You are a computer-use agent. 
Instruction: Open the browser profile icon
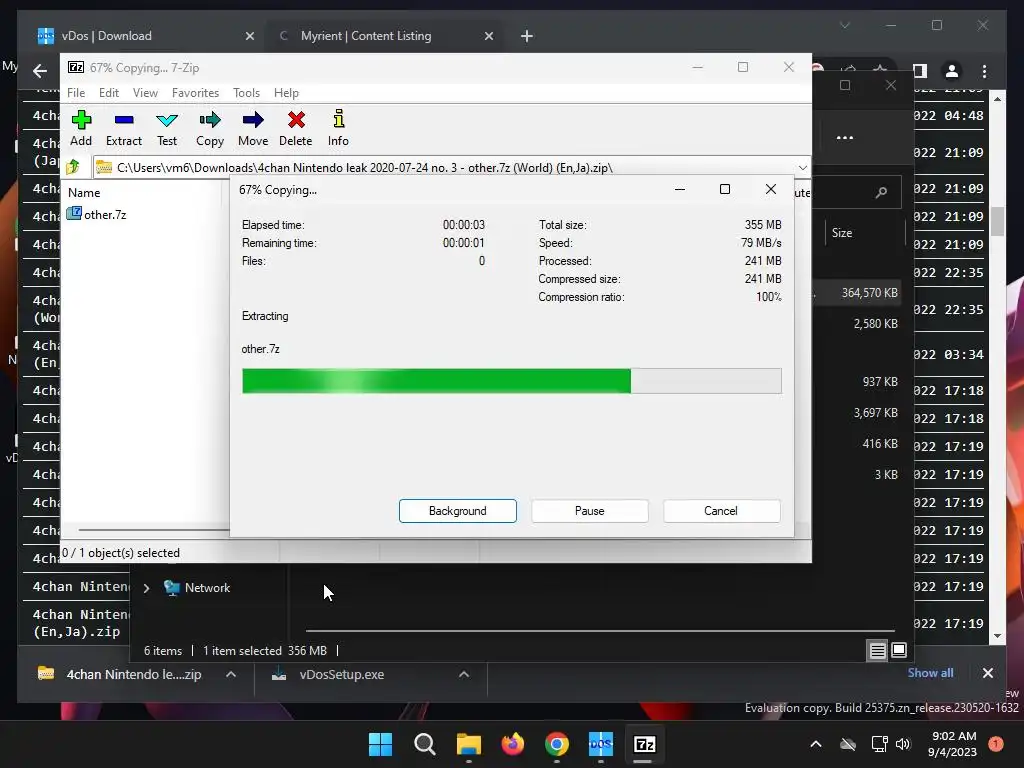tap(952, 71)
